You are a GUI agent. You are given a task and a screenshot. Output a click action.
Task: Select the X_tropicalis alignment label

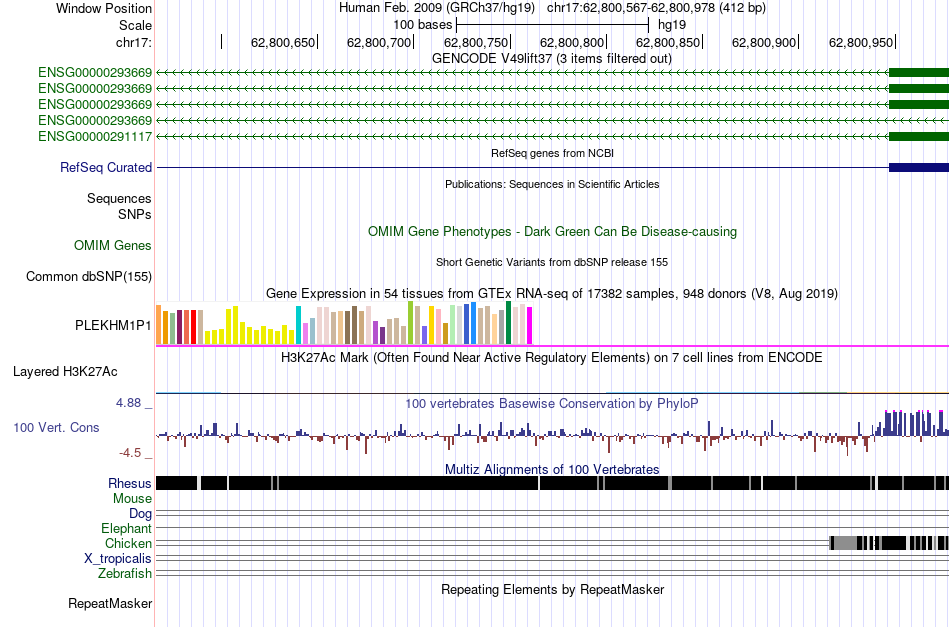tap(118, 559)
